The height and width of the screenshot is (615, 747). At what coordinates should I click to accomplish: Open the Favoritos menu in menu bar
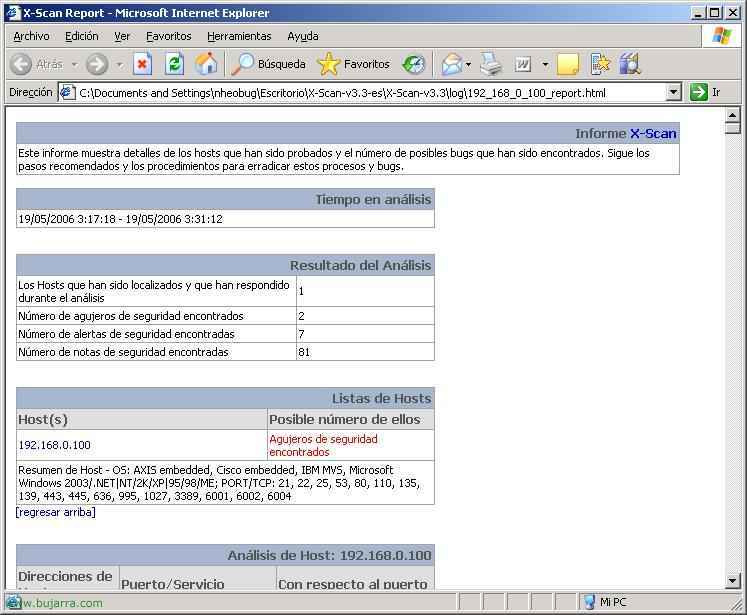click(169, 36)
